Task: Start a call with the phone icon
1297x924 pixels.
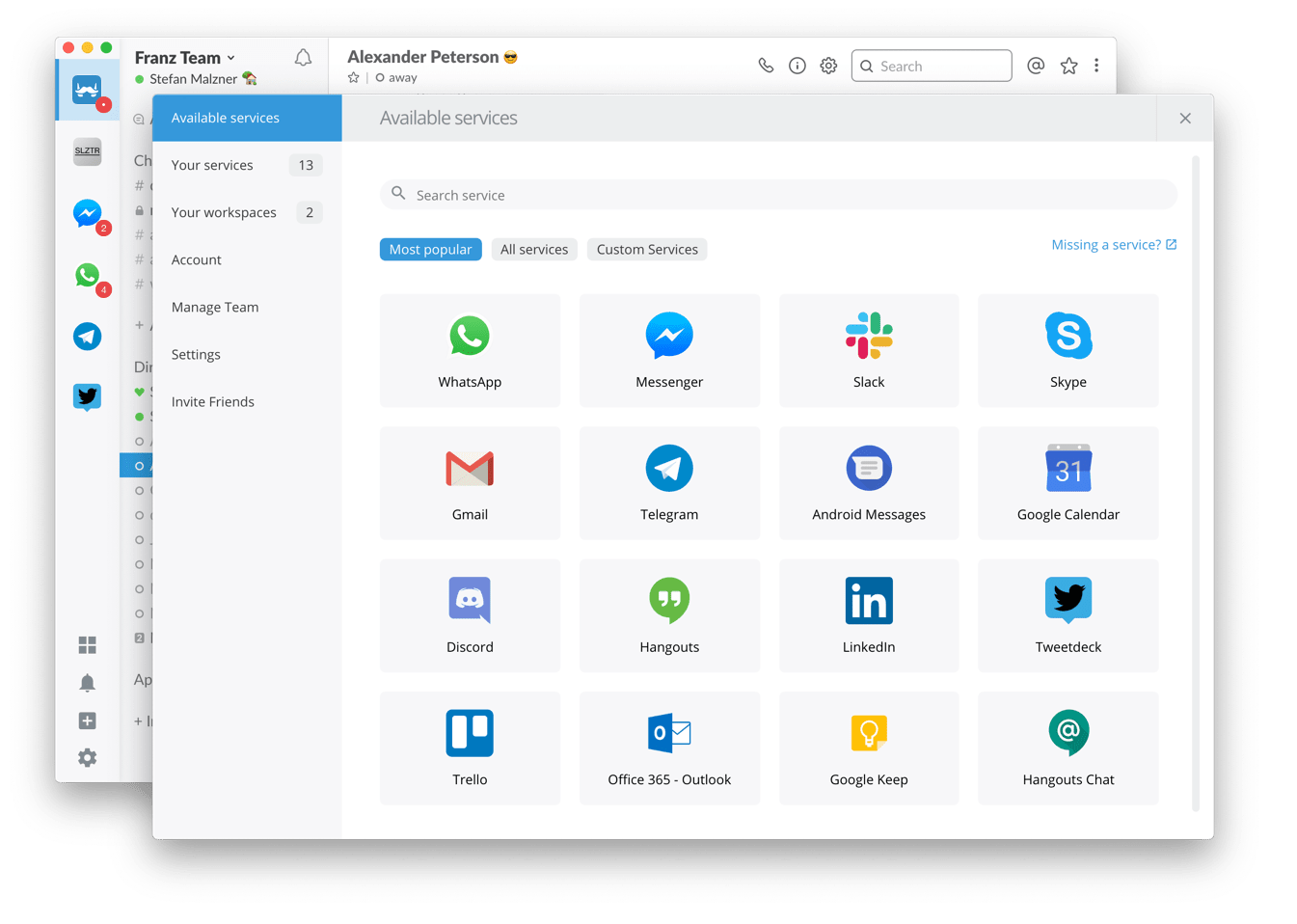Action: pyautogui.click(x=766, y=66)
